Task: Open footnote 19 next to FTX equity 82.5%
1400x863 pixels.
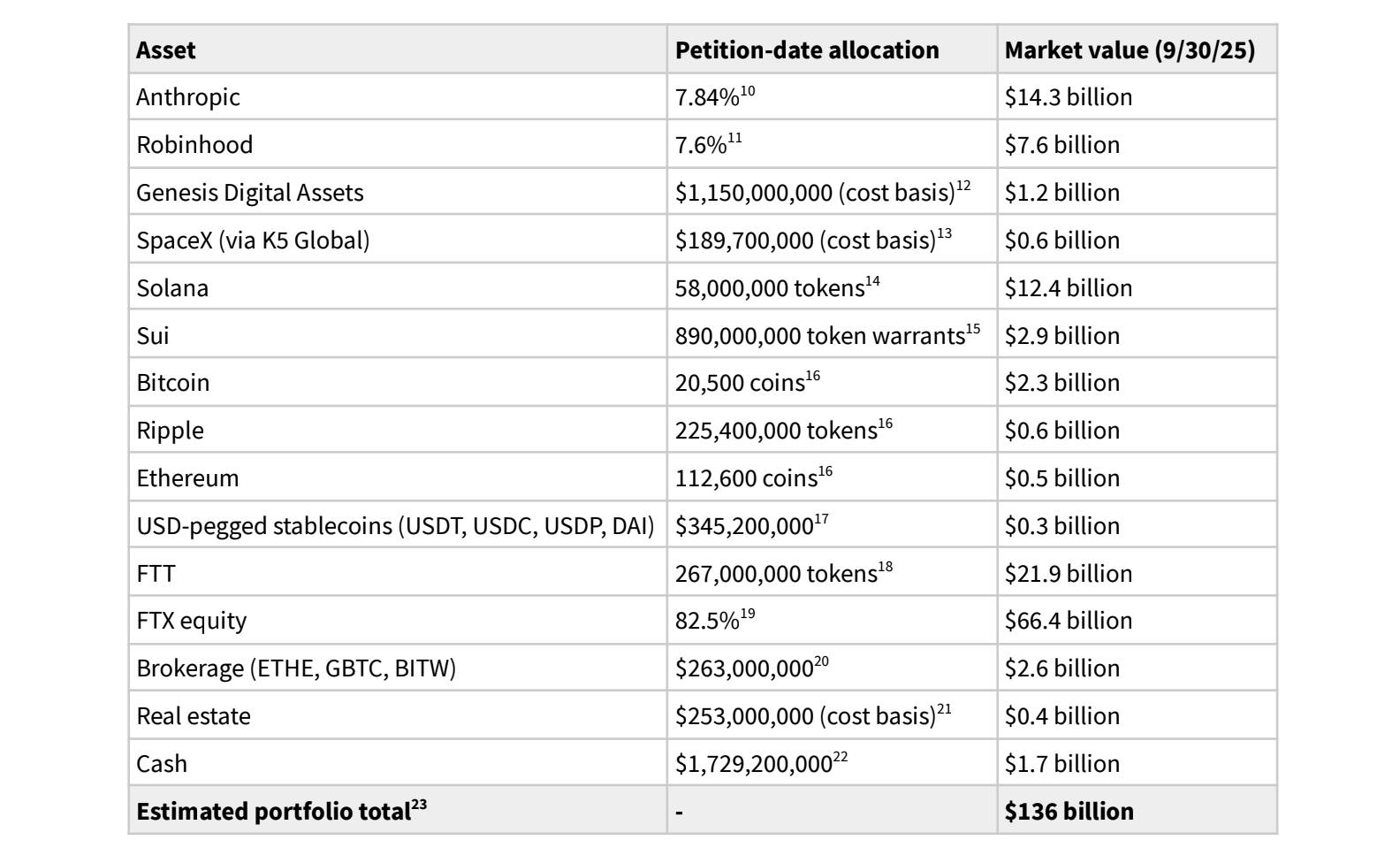Action: (748, 615)
